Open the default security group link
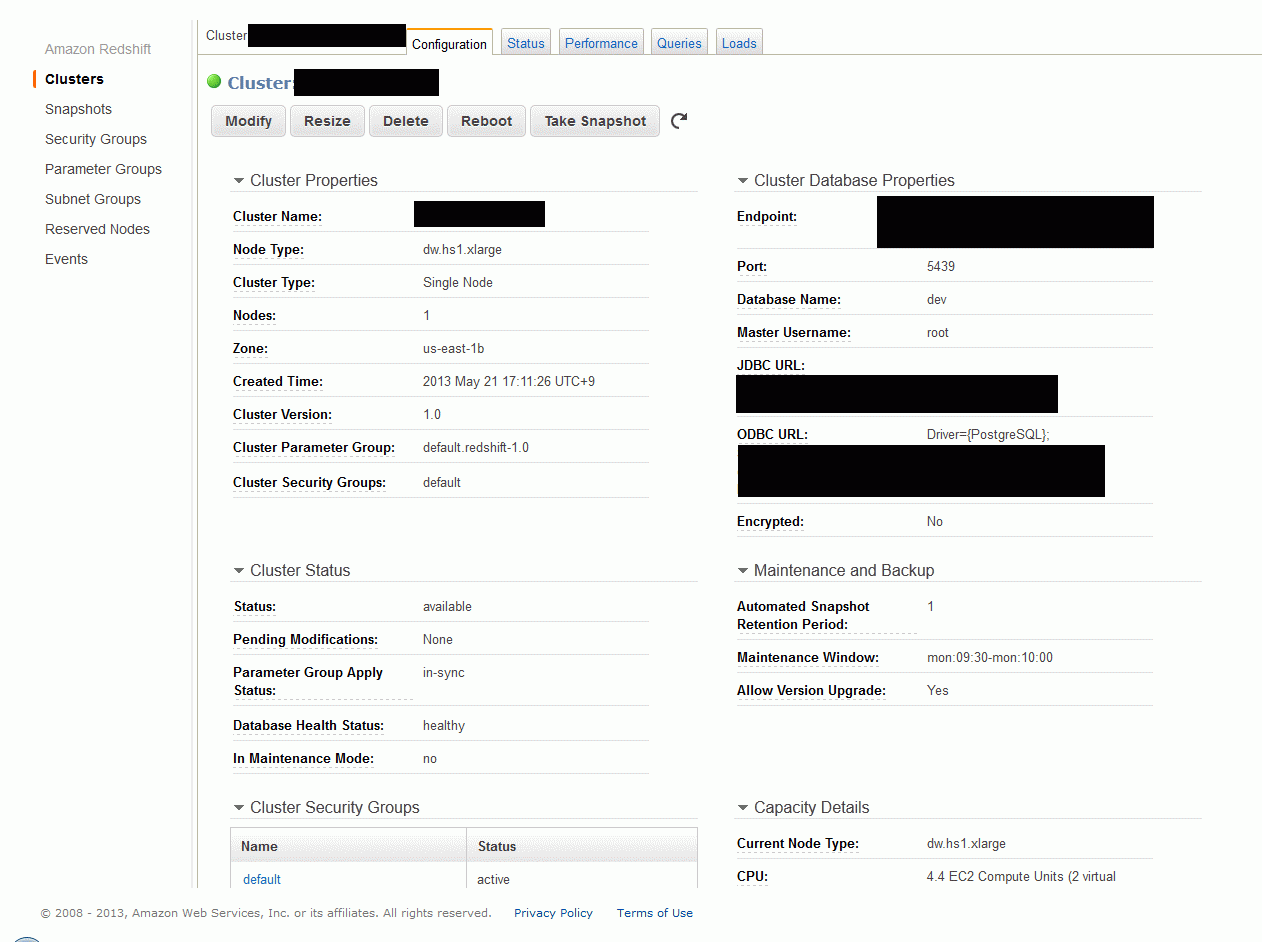This screenshot has width=1262, height=942. (x=262, y=880)
